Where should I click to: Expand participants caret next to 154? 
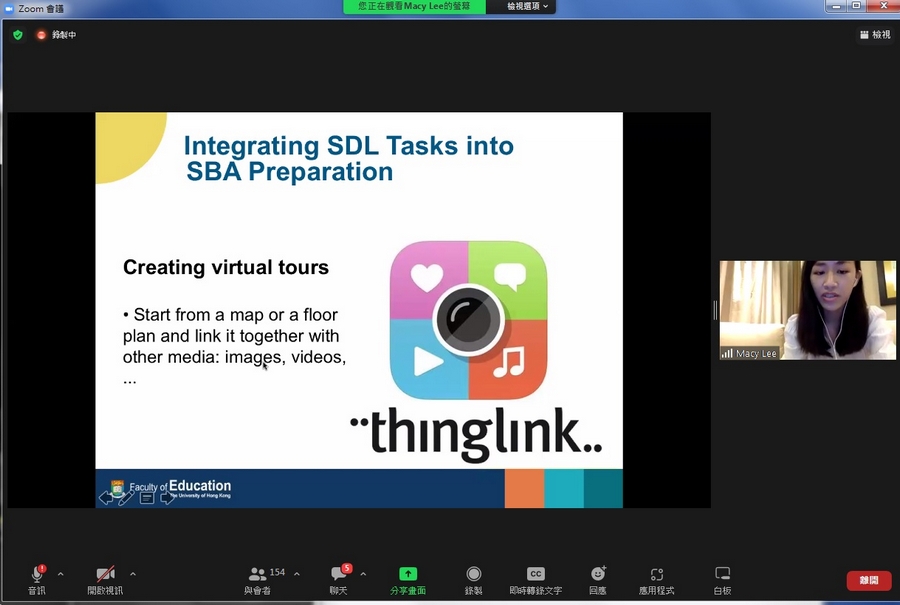click(297, 573)
